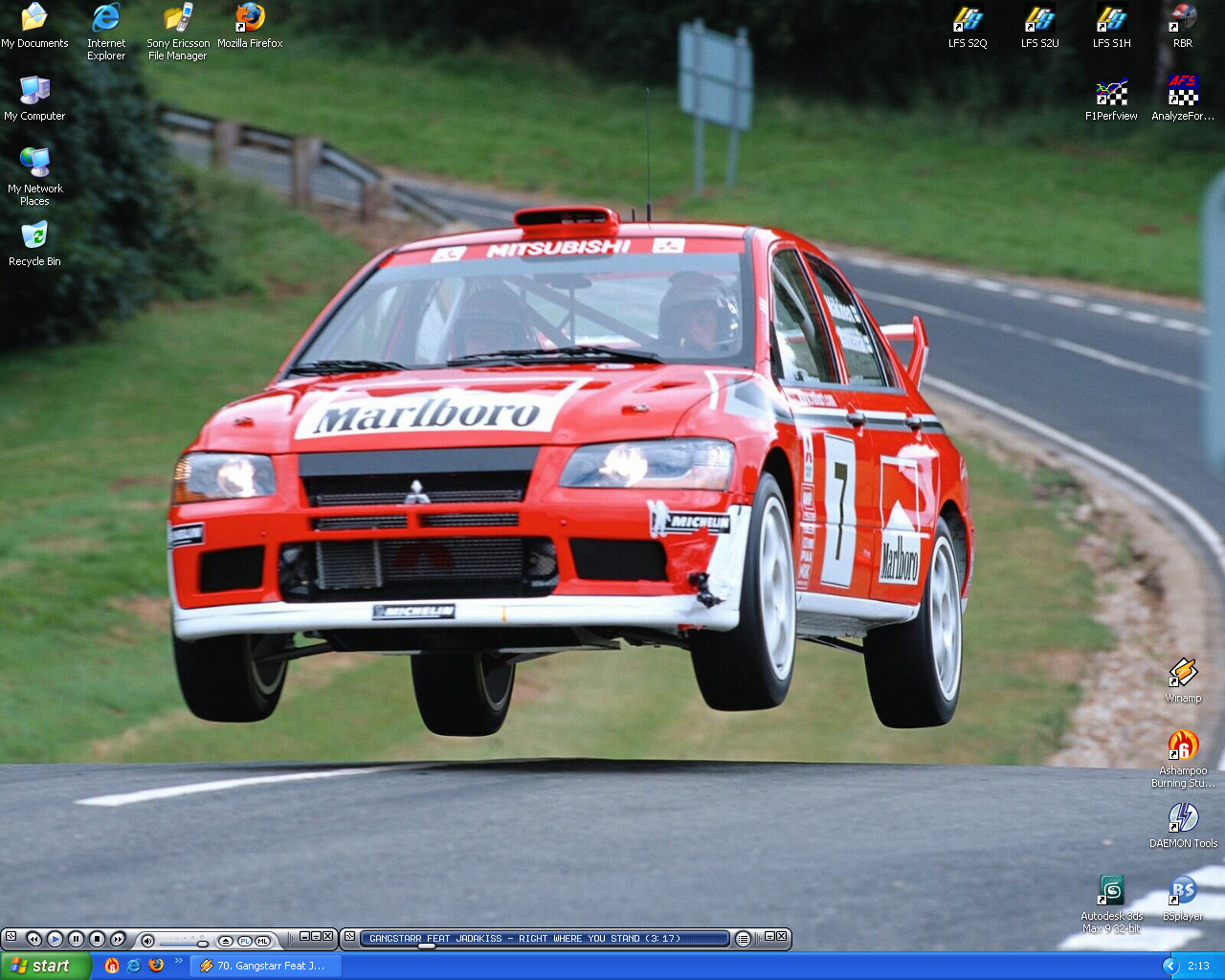Open the My Documents desktop folder
This screenshot has width=1225, height=980.
coord(34,26)
